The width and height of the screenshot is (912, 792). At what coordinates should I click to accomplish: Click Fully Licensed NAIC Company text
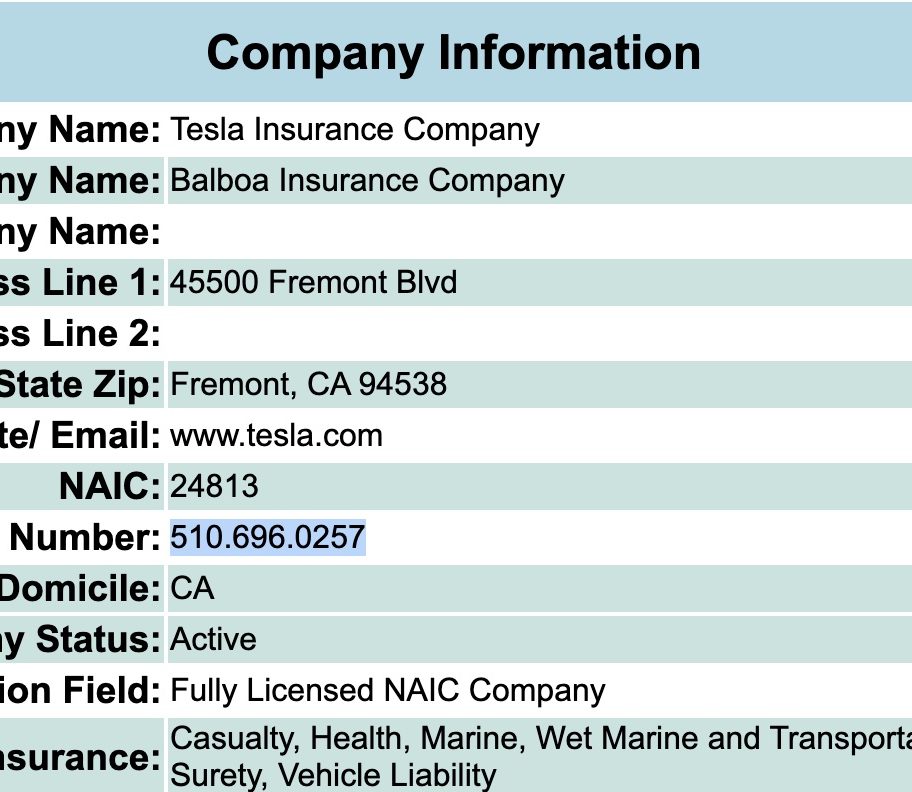point(388,691)
